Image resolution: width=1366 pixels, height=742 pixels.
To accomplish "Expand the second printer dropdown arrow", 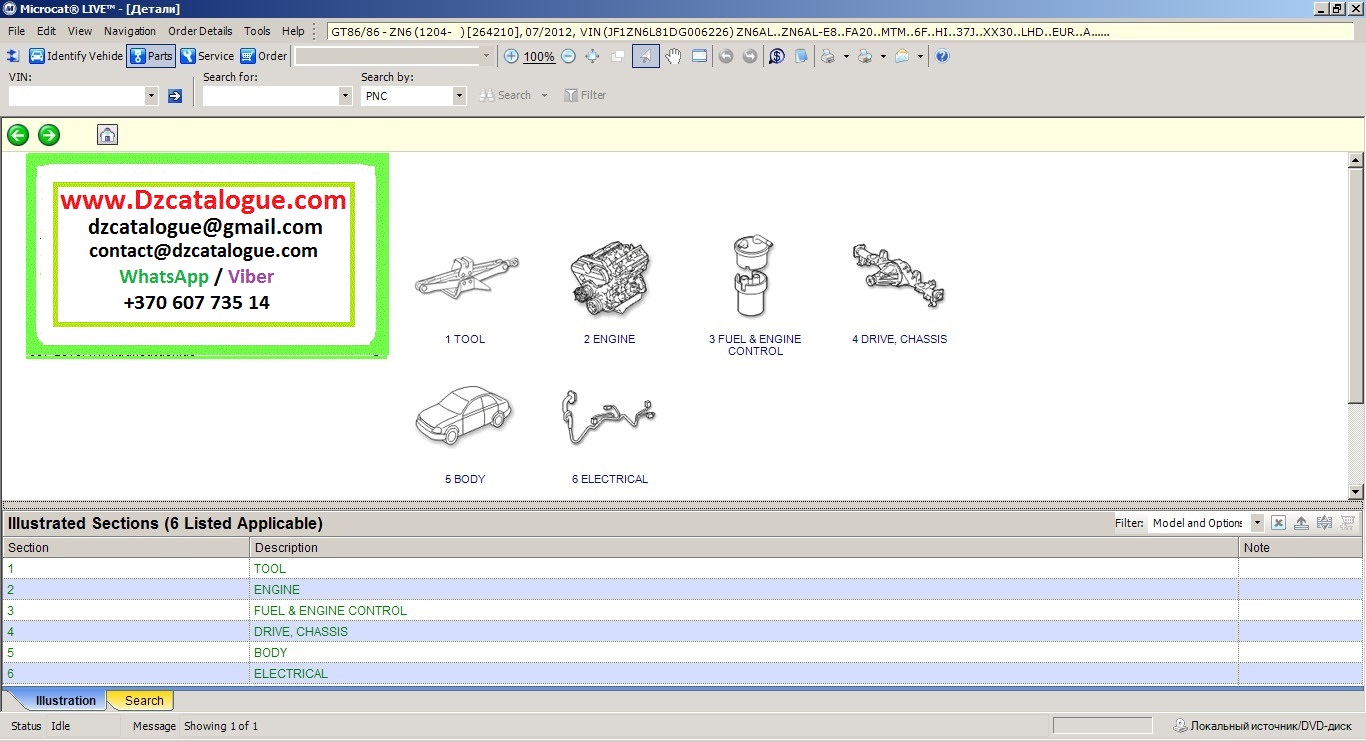I will coord(883,56).
